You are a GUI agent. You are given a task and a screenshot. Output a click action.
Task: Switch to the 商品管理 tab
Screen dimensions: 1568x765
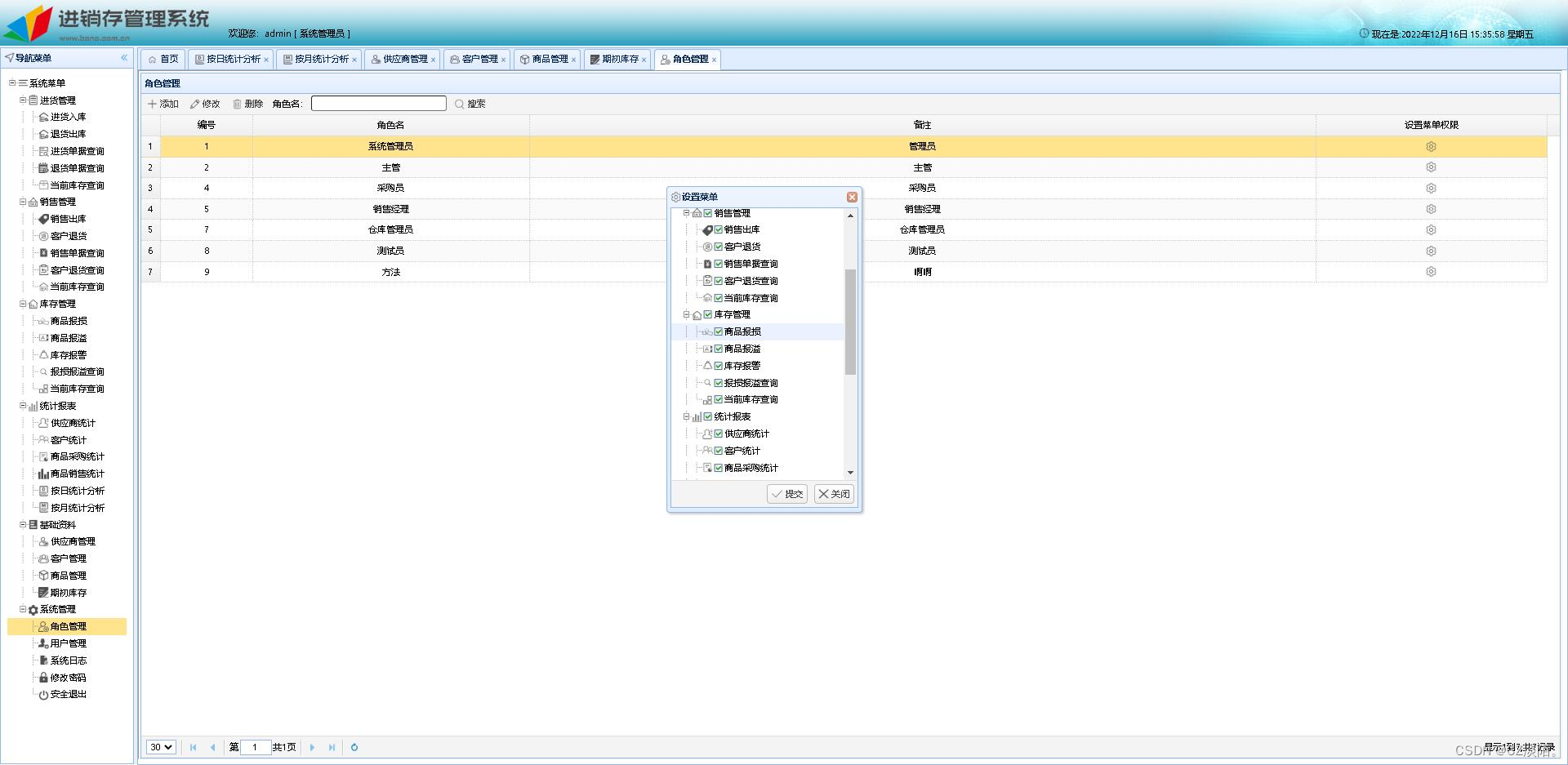pos(548,60)
